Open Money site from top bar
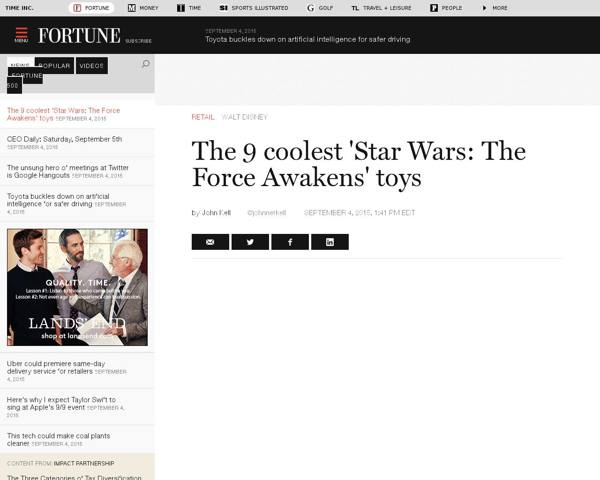600x480 pixels. 141,7
